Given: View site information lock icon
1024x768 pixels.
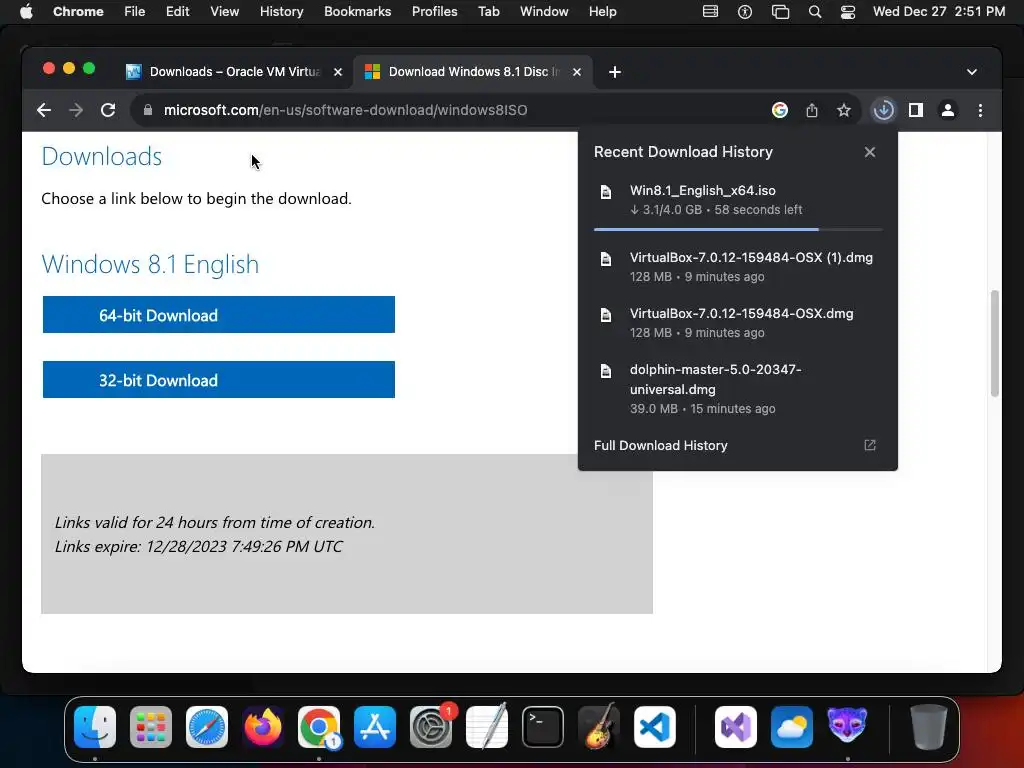Looking at the screenshot, I should click(148, 110).
